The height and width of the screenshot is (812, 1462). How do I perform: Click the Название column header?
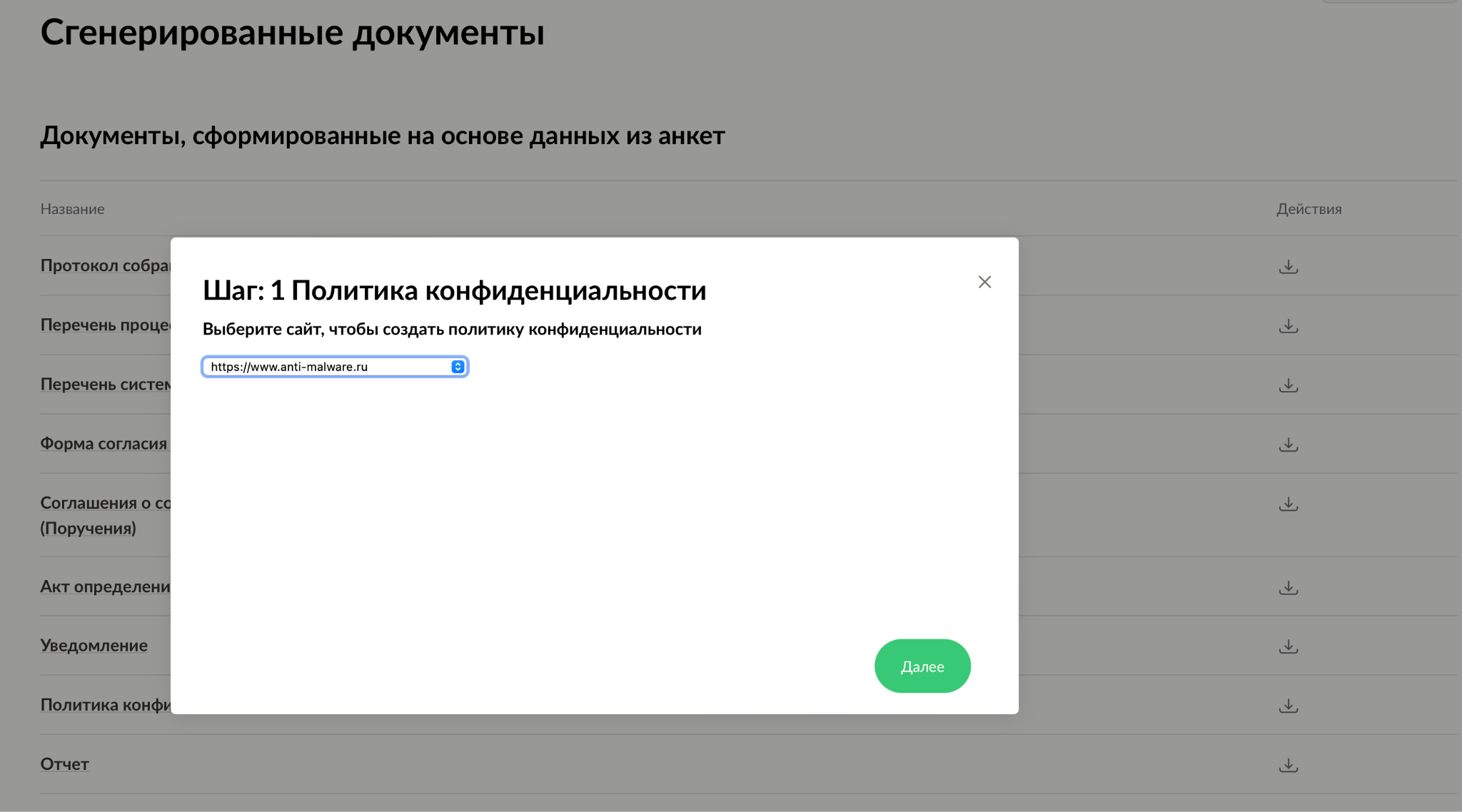[72, 209]
